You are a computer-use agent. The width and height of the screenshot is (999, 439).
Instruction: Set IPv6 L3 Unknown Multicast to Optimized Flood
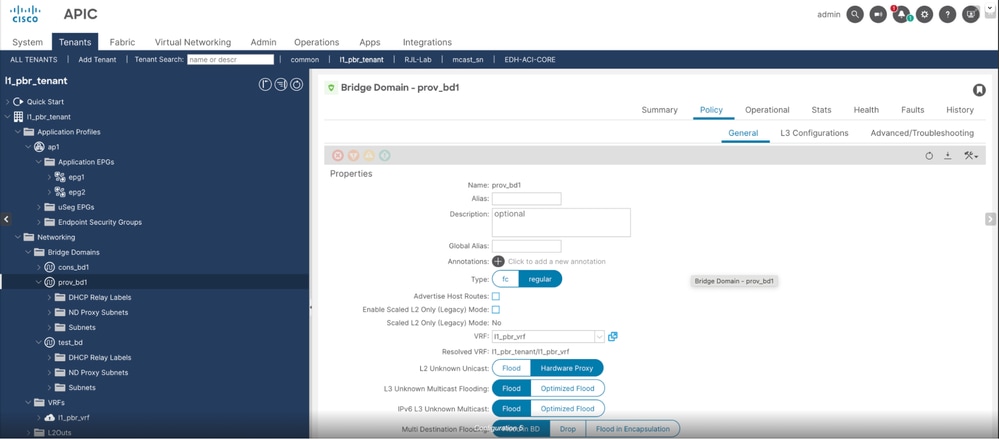pos(567,408)
